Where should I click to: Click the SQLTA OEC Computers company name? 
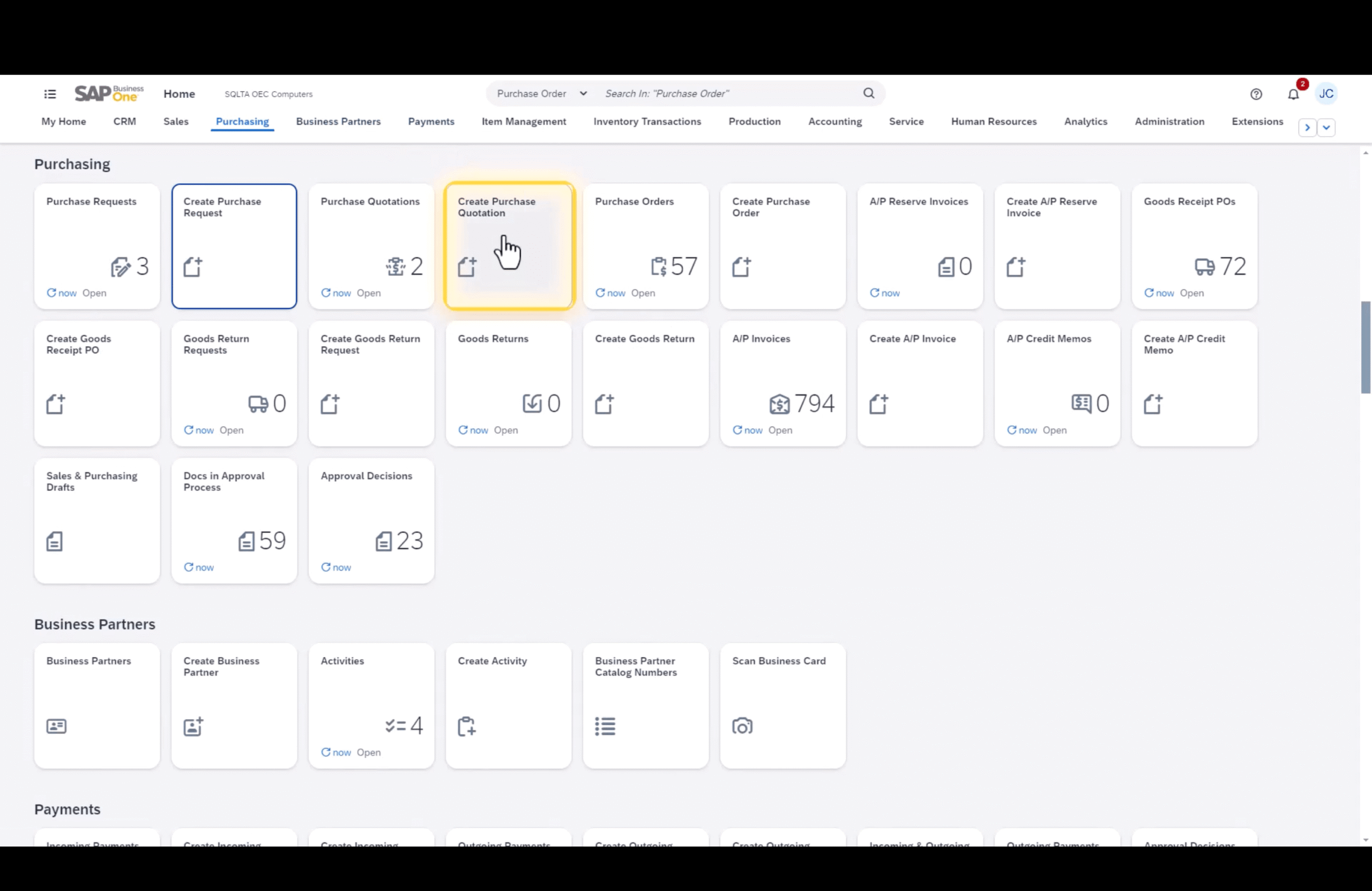click(x=269, y=94)
